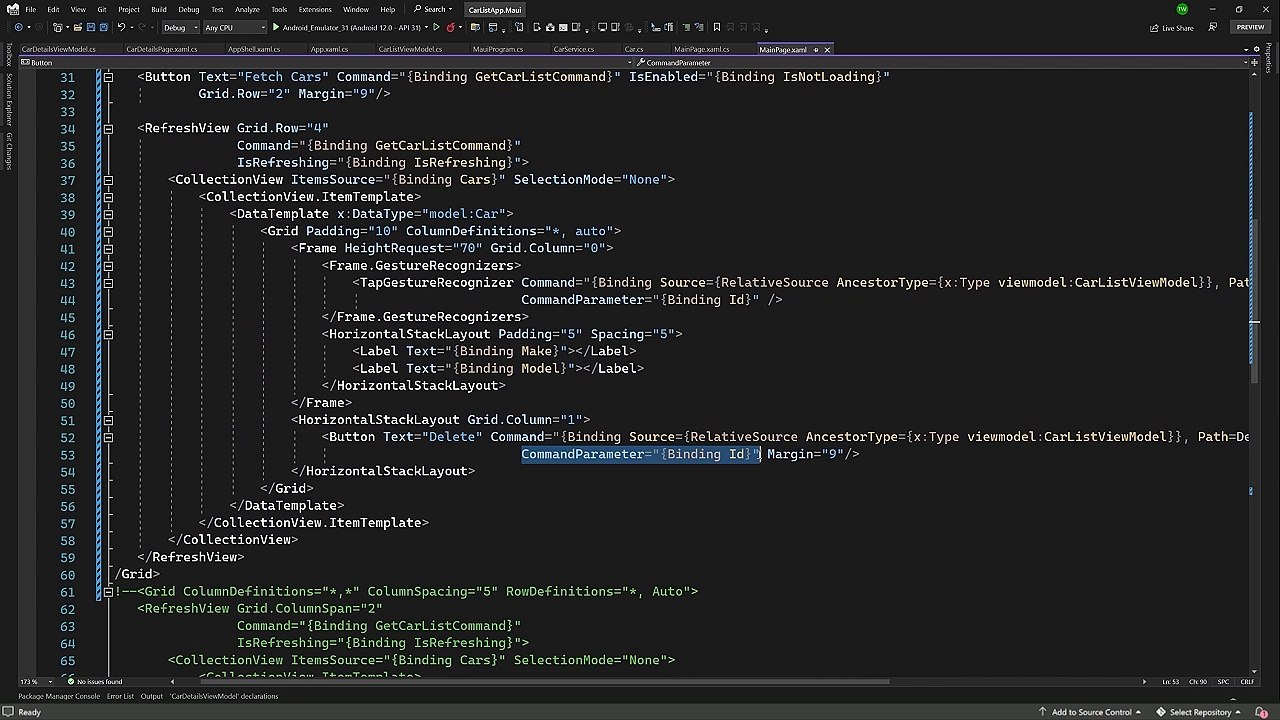Collapse the Button element at line 31
Image resolution: width=1280 pixels, height=720 pixels.
[108, 77]
